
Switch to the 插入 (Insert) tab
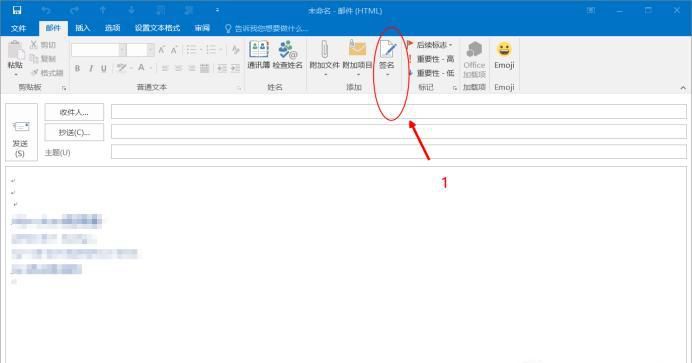83,28
